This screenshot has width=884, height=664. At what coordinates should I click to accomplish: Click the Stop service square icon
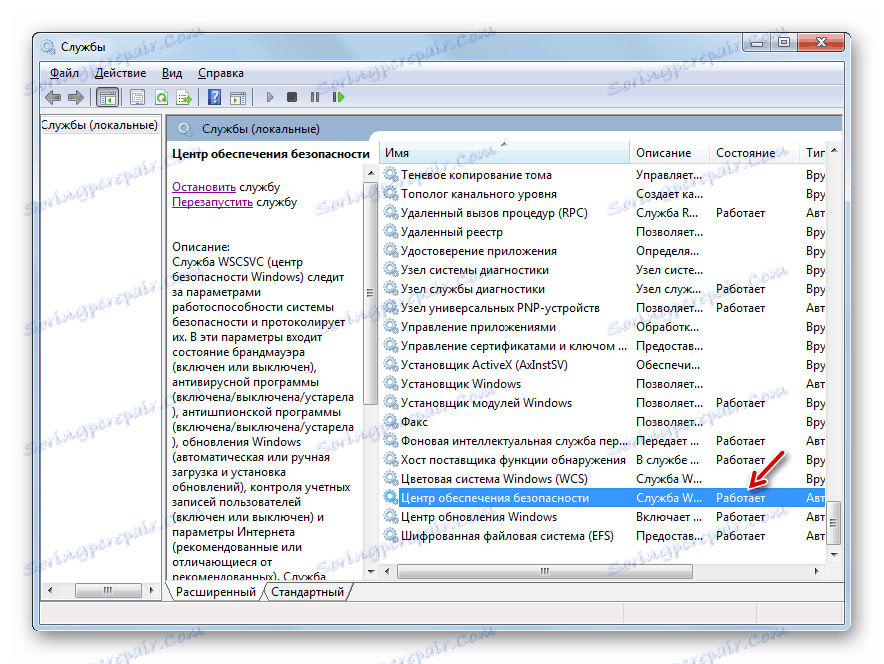click(291, 98)
